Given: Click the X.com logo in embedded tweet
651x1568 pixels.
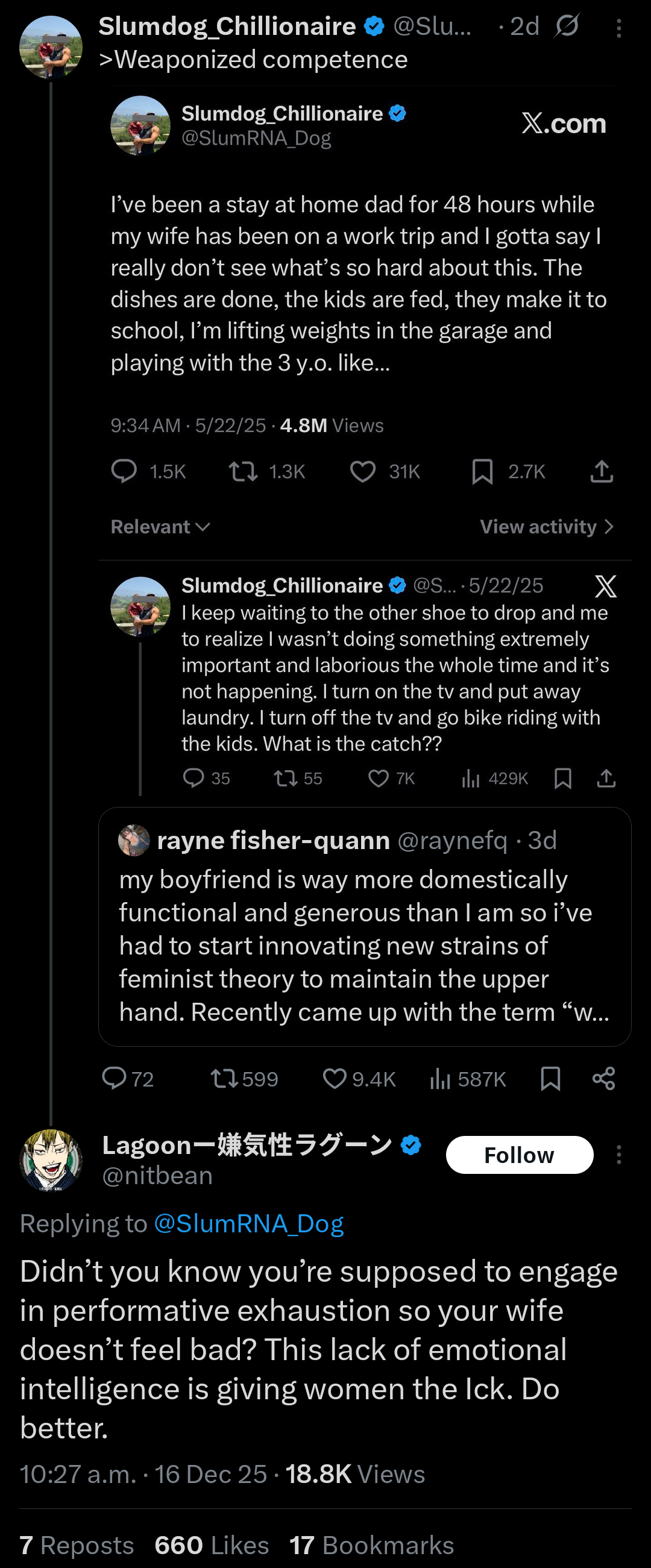Looking at the screenshot, I should click(x=564, y=124).
